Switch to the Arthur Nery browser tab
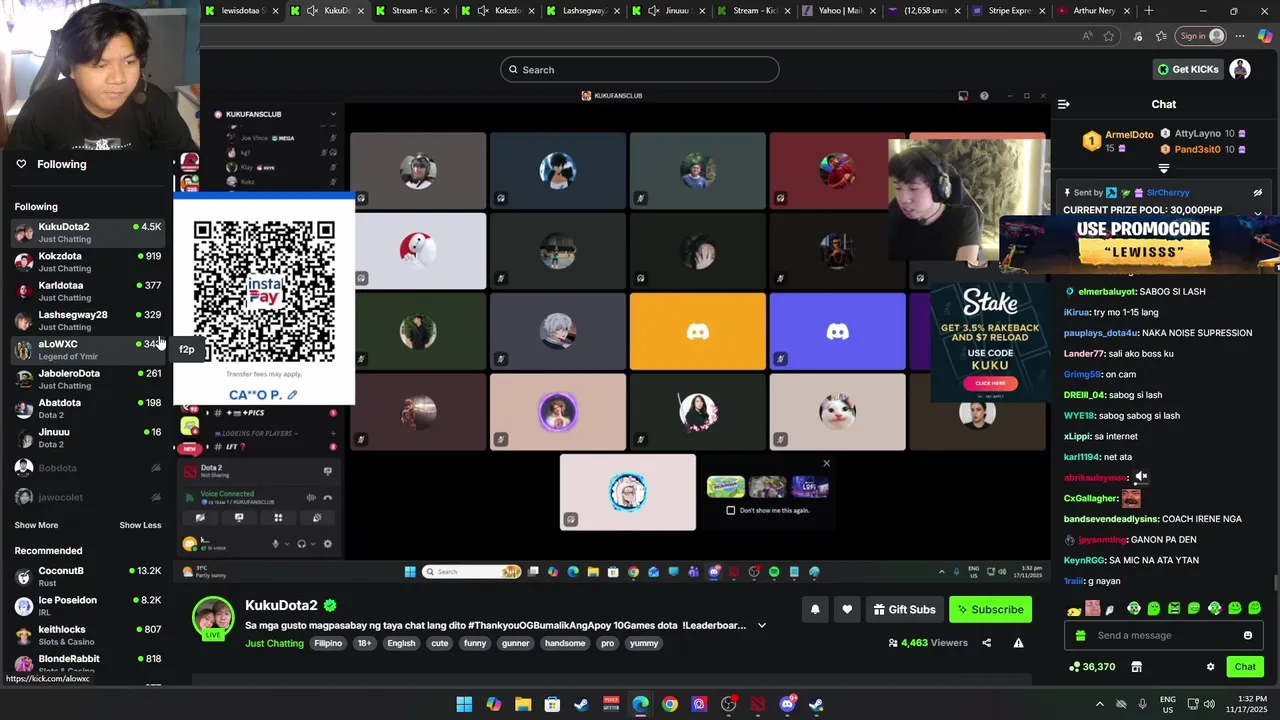The height and width of the screenshot is (720, 1280). click(1094, 10)
